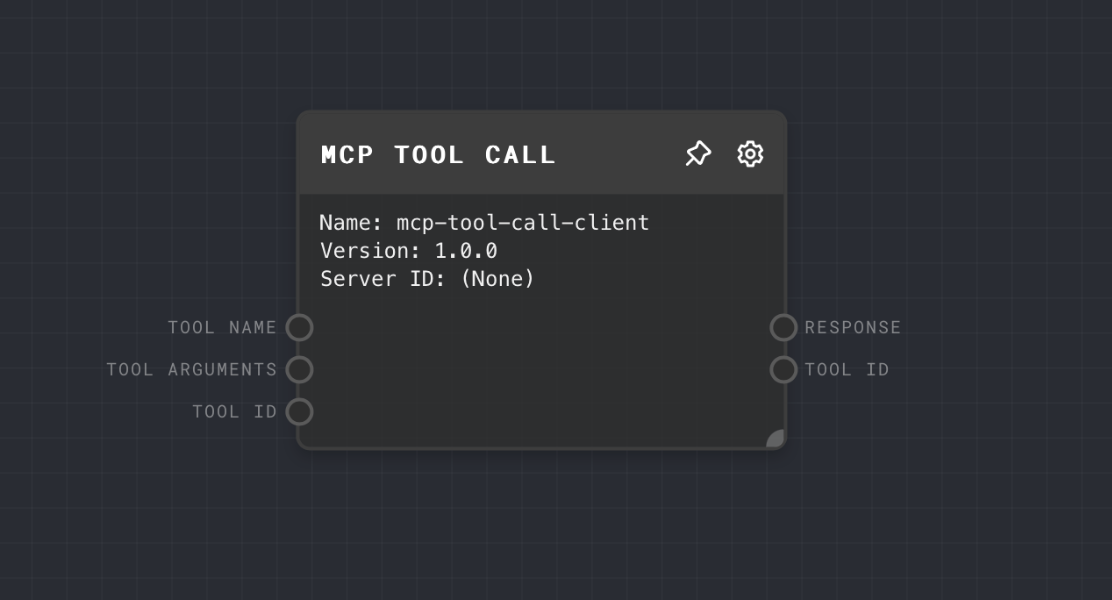This screenshot has width=1112, height=600.
Task: Click the left-side Tool ID input port
Action: pos(299,411)
